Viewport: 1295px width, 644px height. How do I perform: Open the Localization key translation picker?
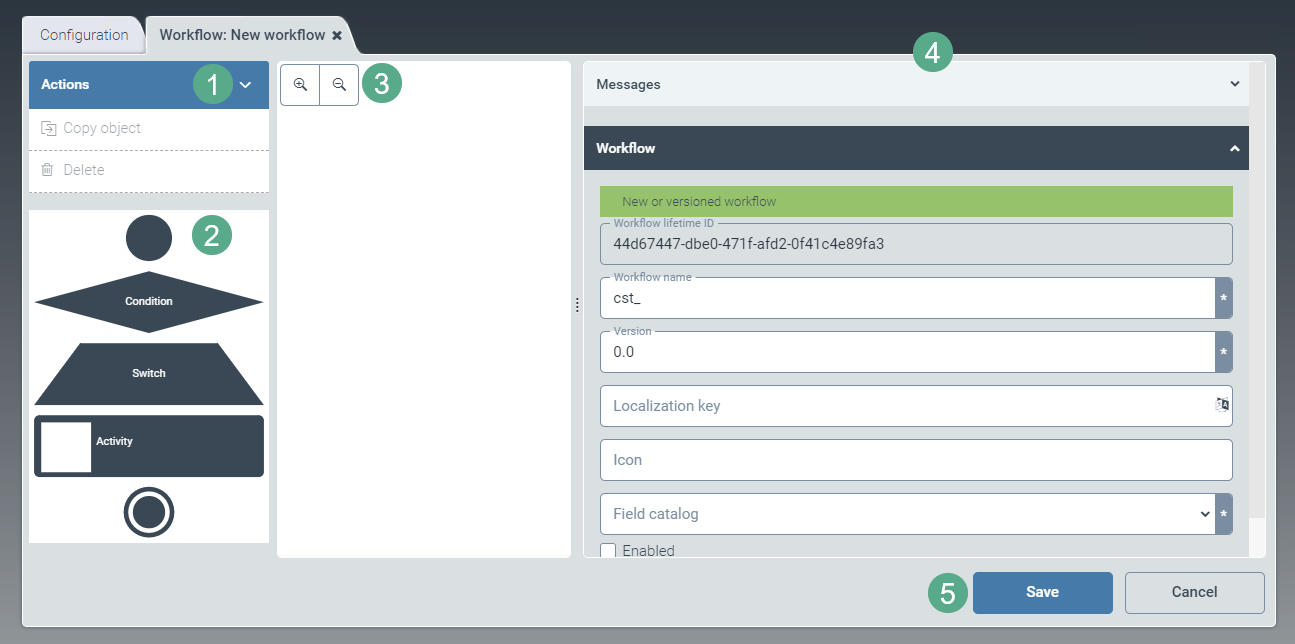tap(1221, 405)
